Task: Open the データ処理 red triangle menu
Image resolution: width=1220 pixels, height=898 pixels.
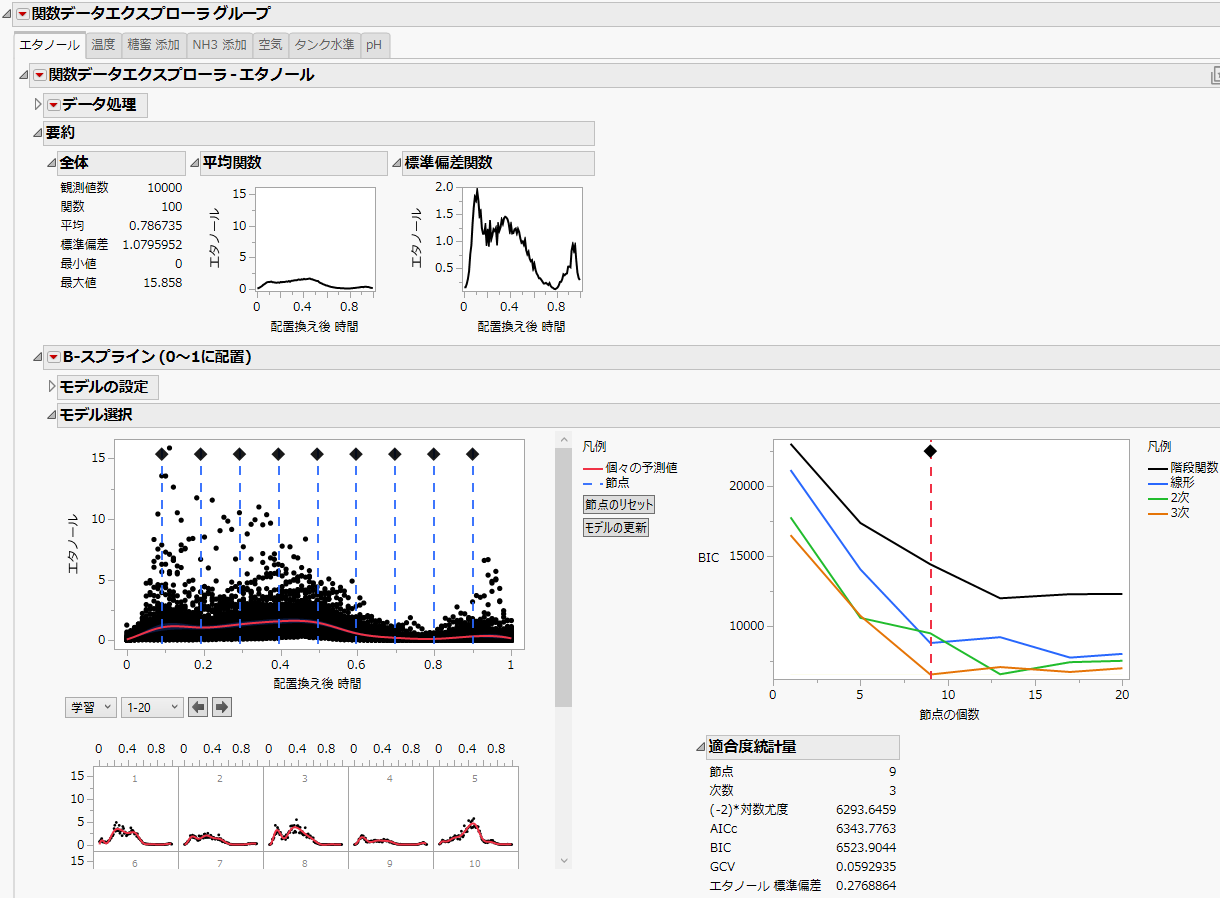Action: click(x=53, y=104)
